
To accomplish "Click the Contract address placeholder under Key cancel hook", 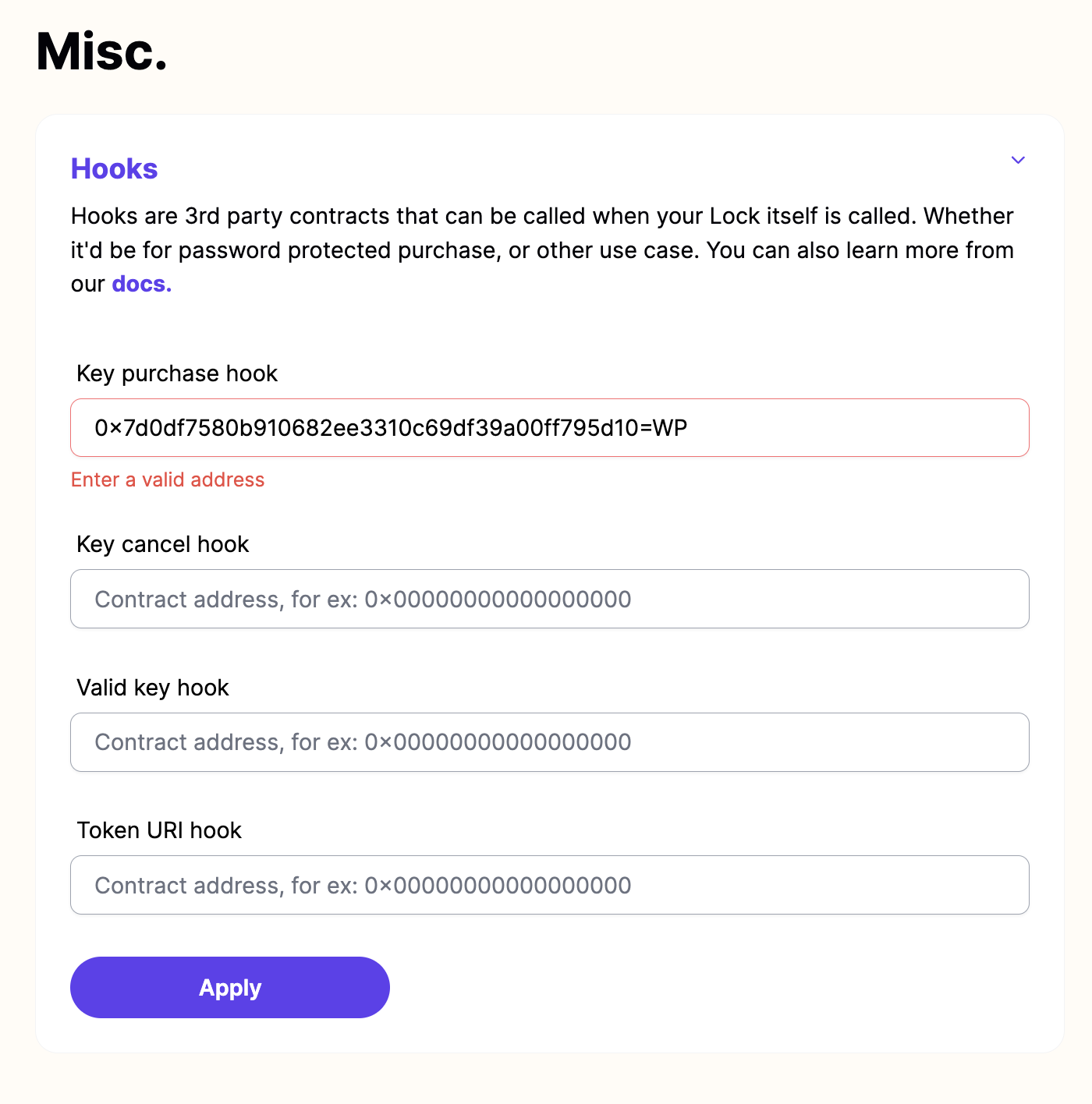I will tap(362, 599).
